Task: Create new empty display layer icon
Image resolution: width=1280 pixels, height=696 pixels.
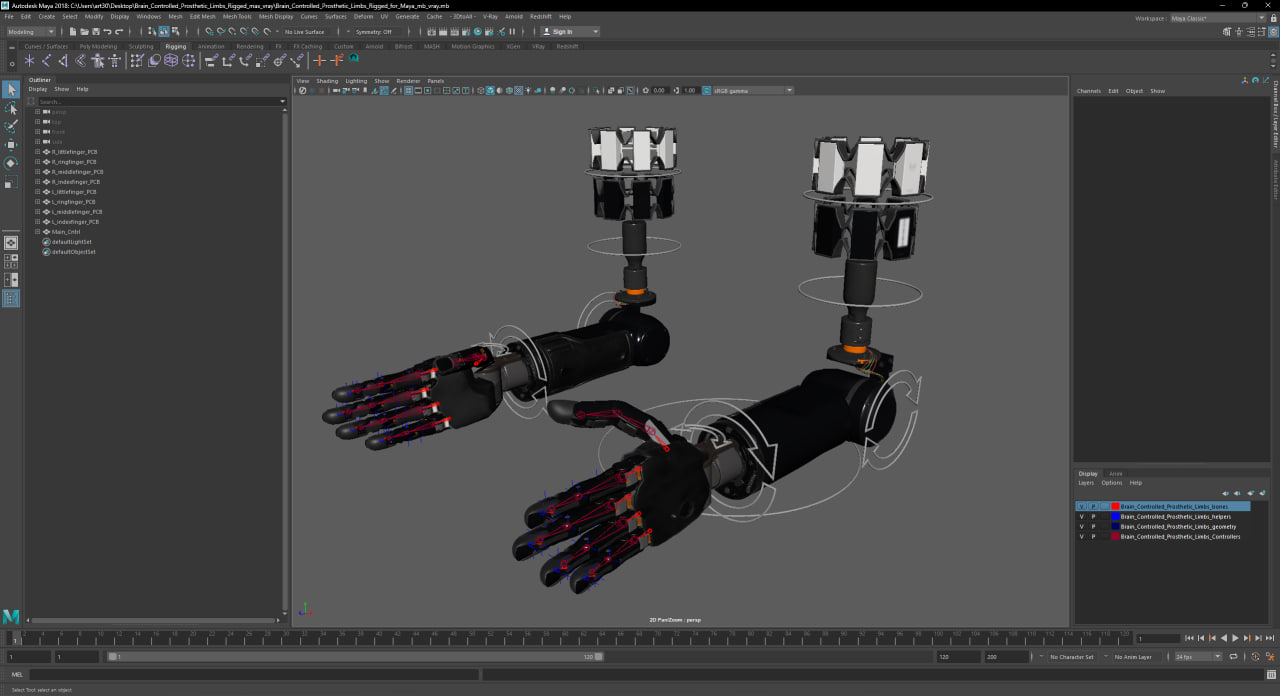Action: (x=1249, y=493)
